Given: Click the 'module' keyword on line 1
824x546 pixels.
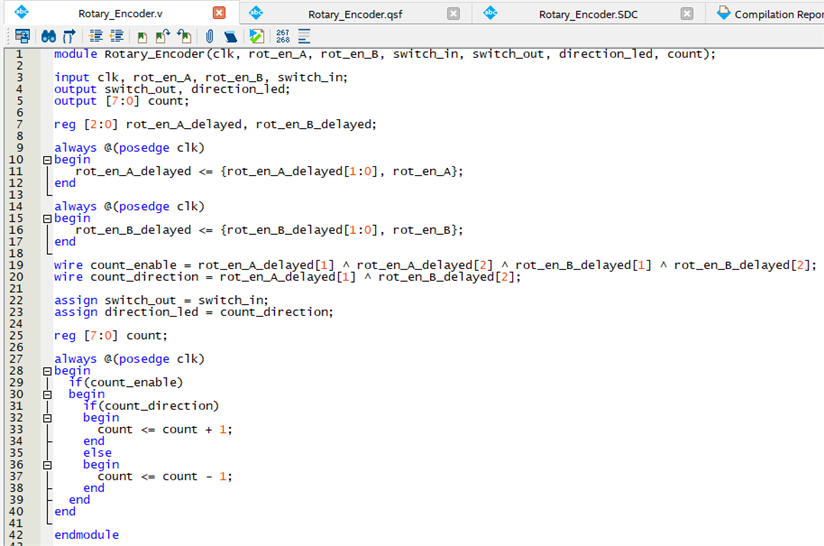Looking at the screenshot, I should coord(76,54).
